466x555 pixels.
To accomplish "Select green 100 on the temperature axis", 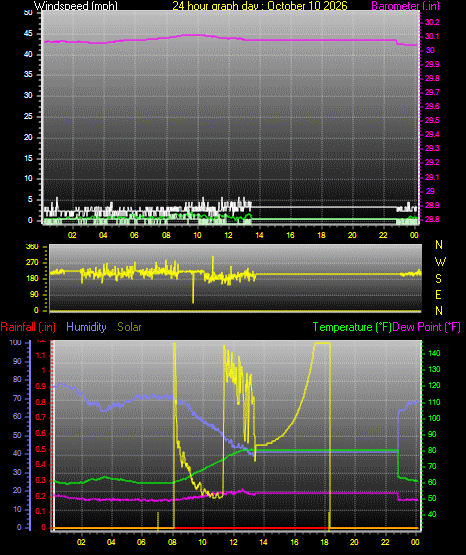I will [434, 418].
